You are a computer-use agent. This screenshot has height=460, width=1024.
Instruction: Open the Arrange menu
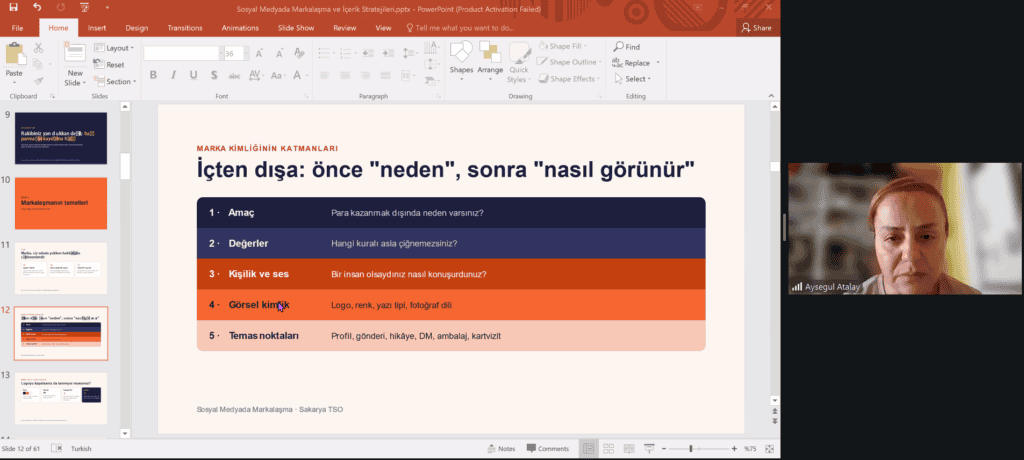click(x=490, y=59)
